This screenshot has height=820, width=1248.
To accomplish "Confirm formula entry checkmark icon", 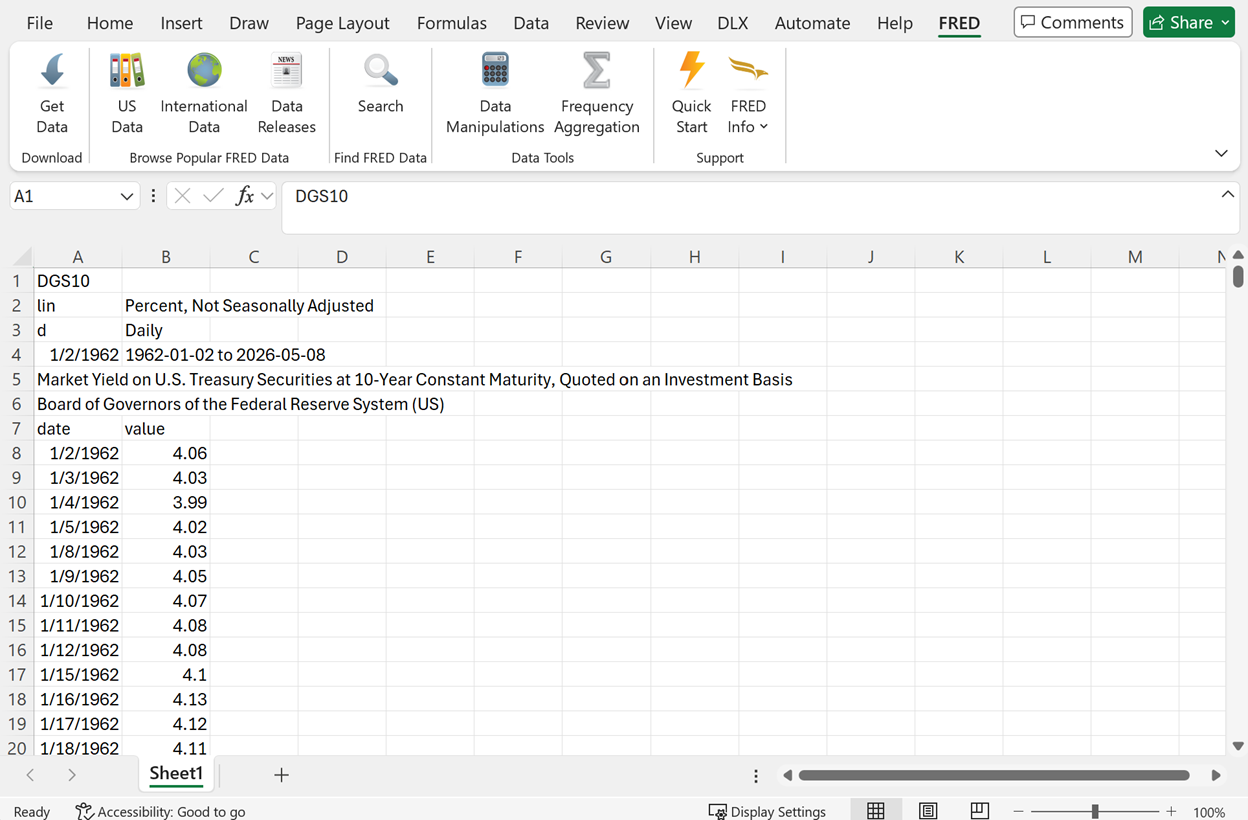I will pyautogui.click(x=213, y=196).
